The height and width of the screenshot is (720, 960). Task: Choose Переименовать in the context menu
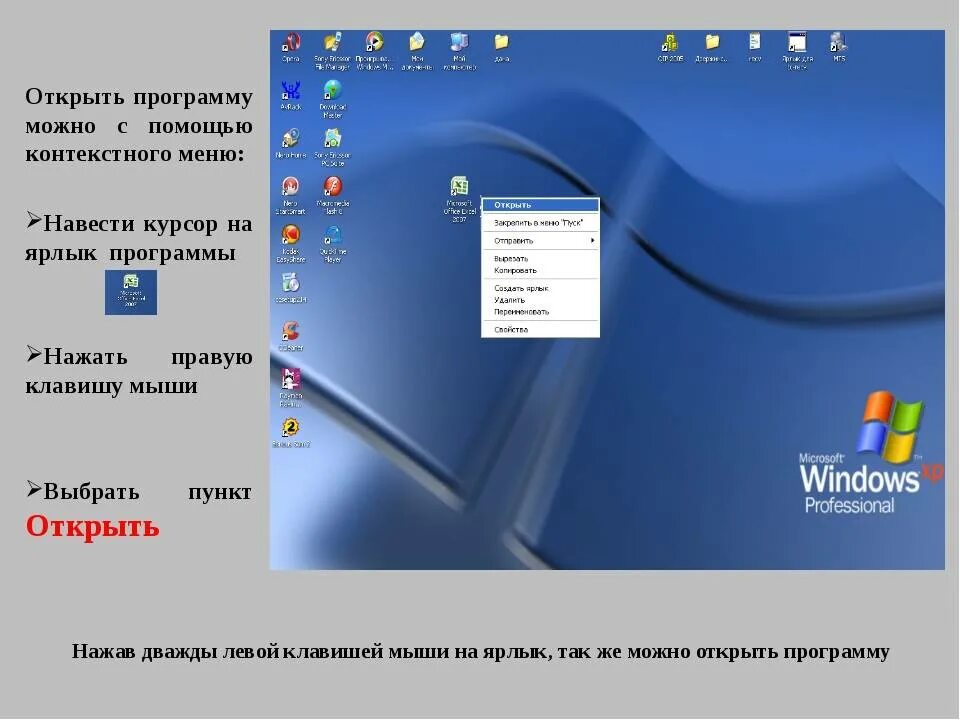pos(541,312)
